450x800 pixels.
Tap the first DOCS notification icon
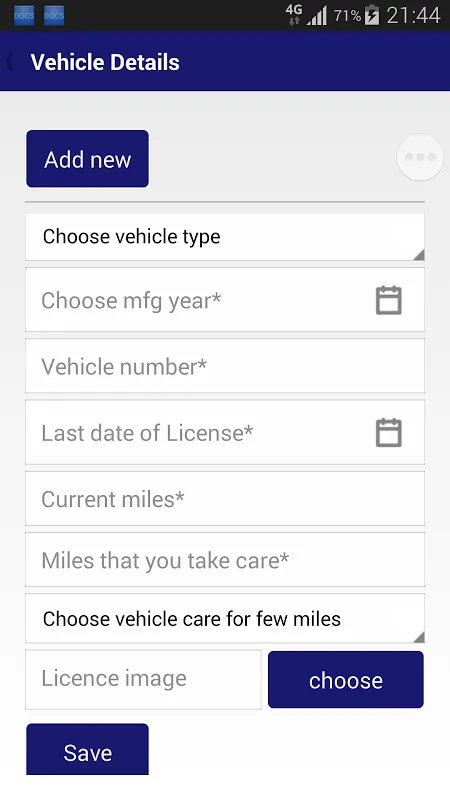pyautogui.click(x=24, y=15)
